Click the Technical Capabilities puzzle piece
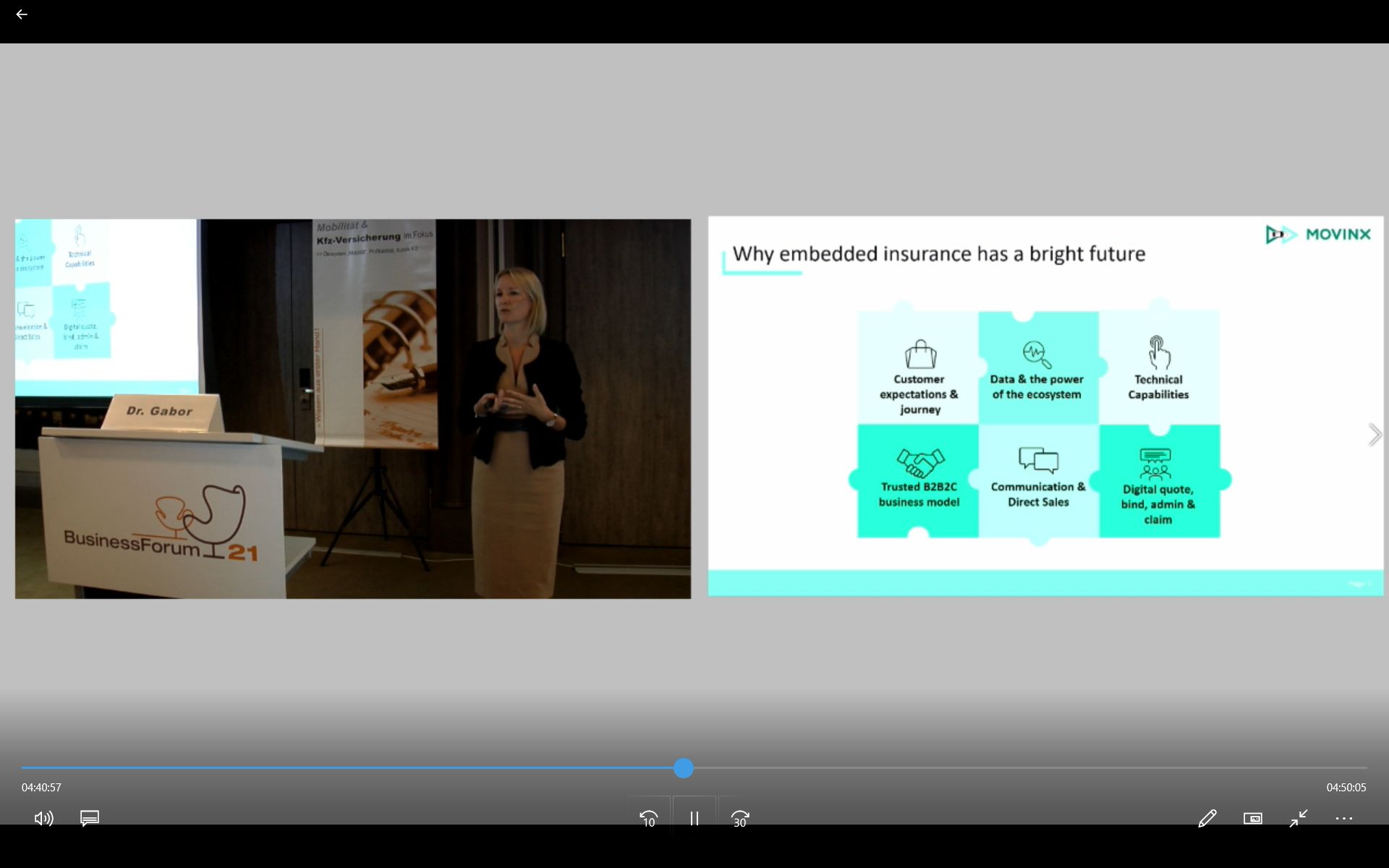 tap(1158, 368)
